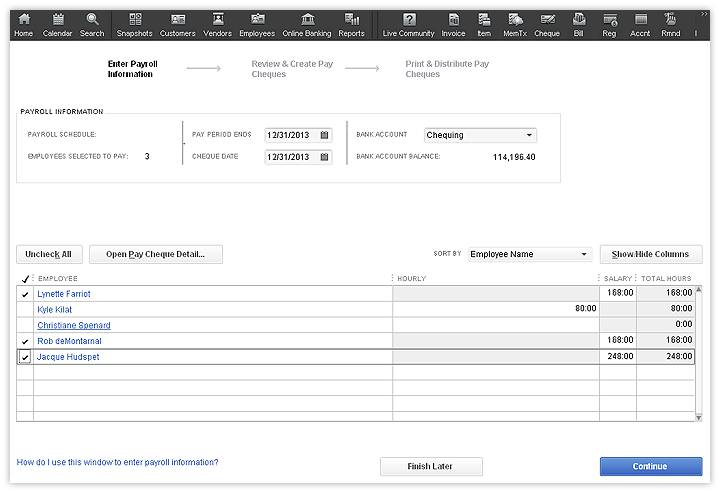Open Jacque Hudspet employee link
This screenshot has width=720, height=493.
[x=68, y=357]
